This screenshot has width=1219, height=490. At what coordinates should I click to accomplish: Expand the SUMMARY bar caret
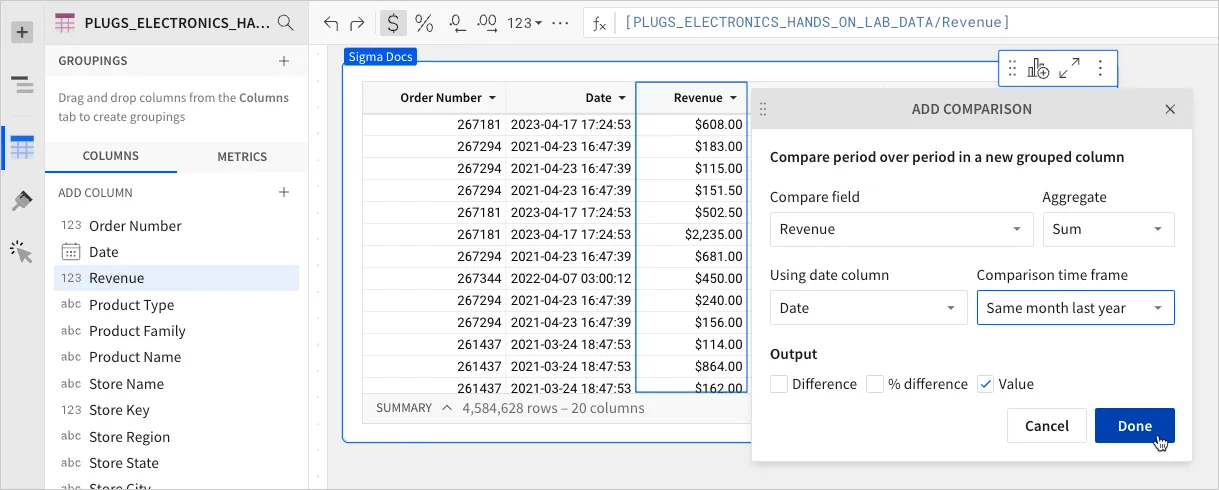coord(447,408)
